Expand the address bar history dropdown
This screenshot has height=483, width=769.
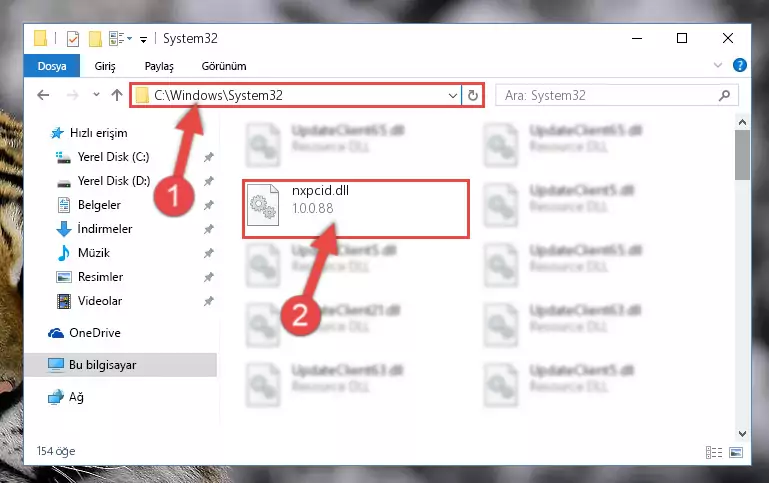[x=453, y=96]
